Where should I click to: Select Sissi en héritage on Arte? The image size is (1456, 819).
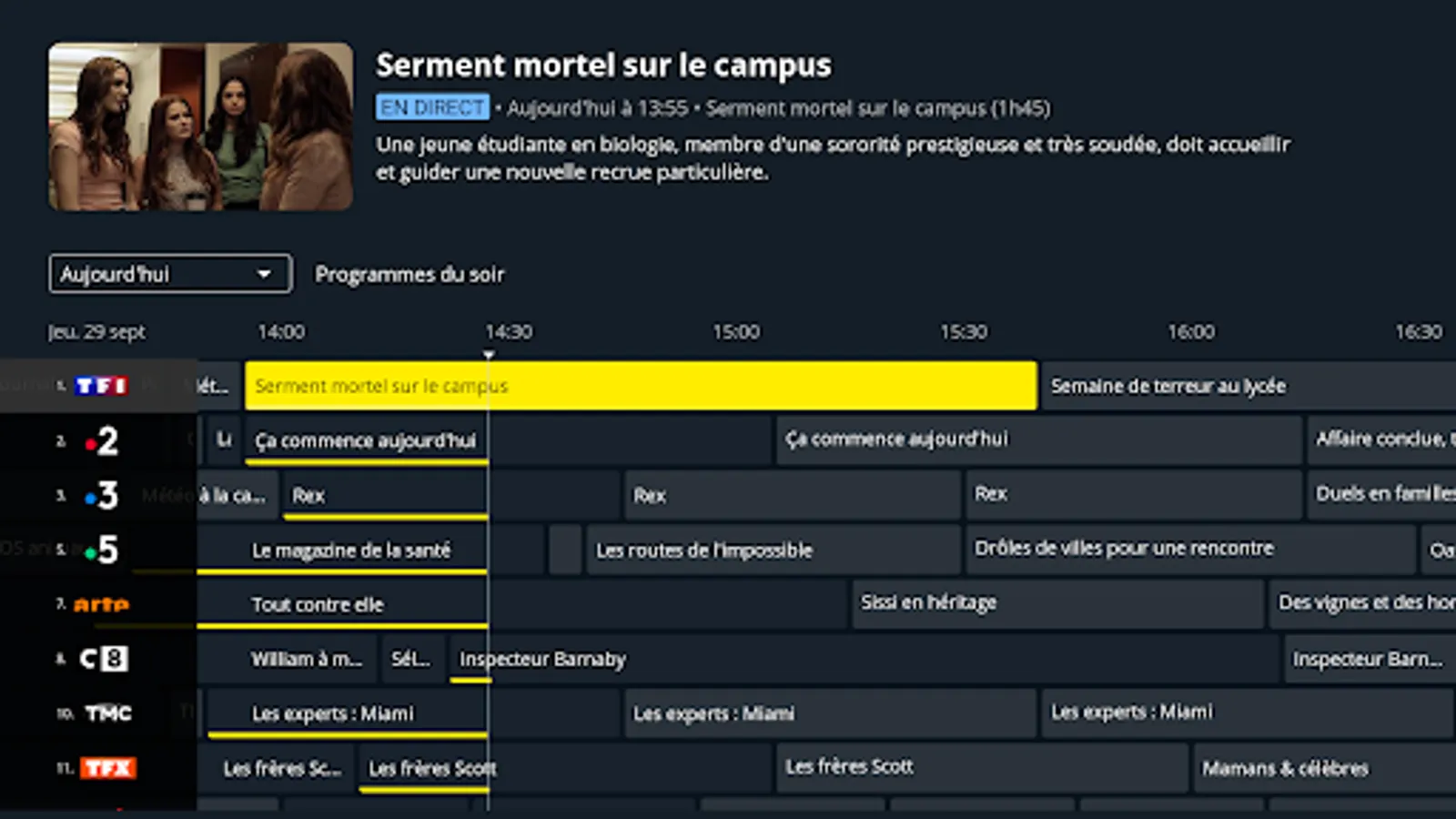click(929, 602)
